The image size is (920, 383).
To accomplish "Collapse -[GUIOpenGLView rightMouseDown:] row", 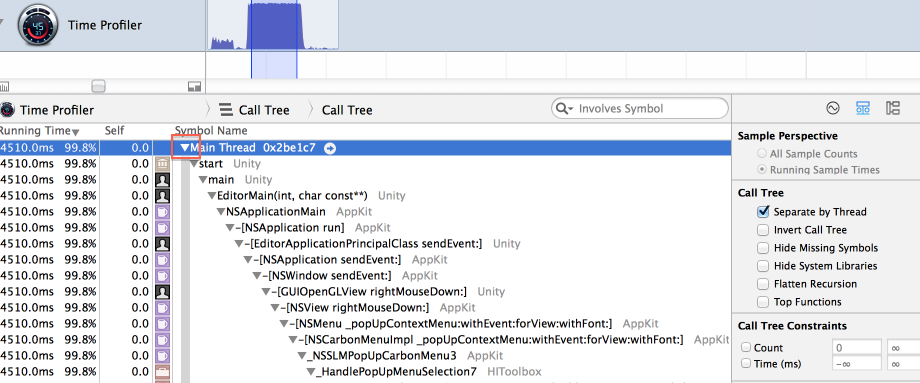I will click(266, 292).
